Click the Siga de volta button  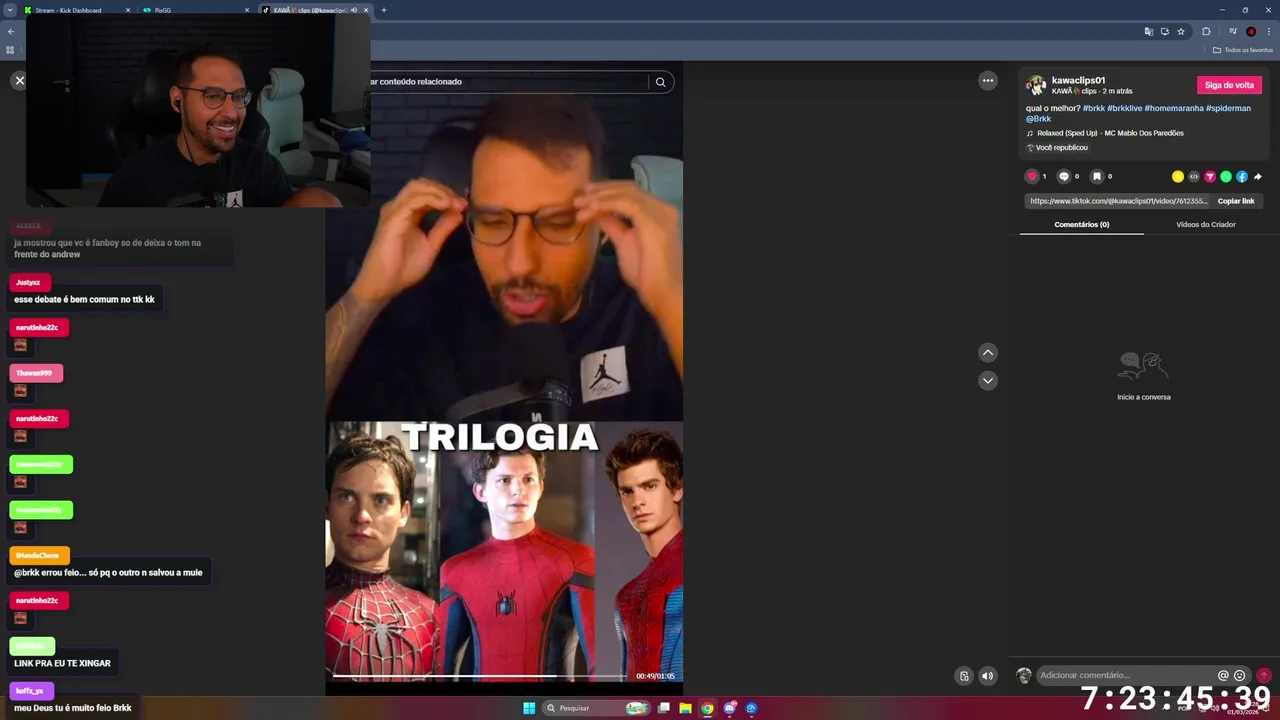[1229, 85]
